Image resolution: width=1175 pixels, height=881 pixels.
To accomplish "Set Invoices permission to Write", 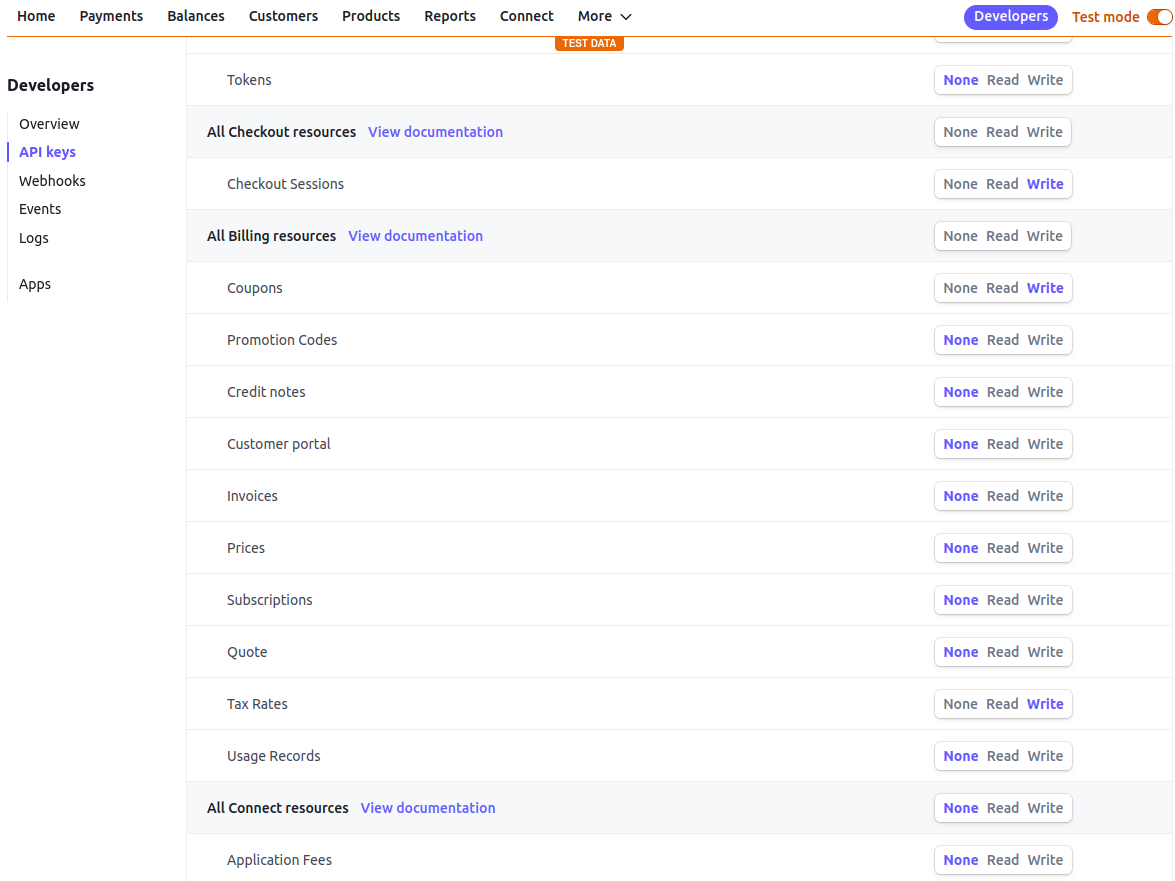I will pos(1045,496).
